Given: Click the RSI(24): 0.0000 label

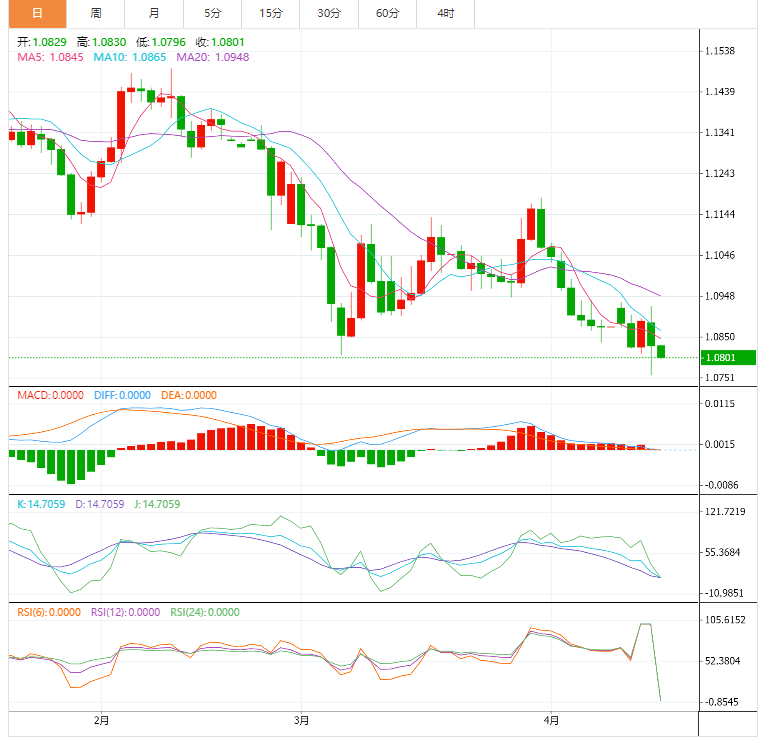Looking at the screenshot, I should pyautogui.click(x=205, y=612).
